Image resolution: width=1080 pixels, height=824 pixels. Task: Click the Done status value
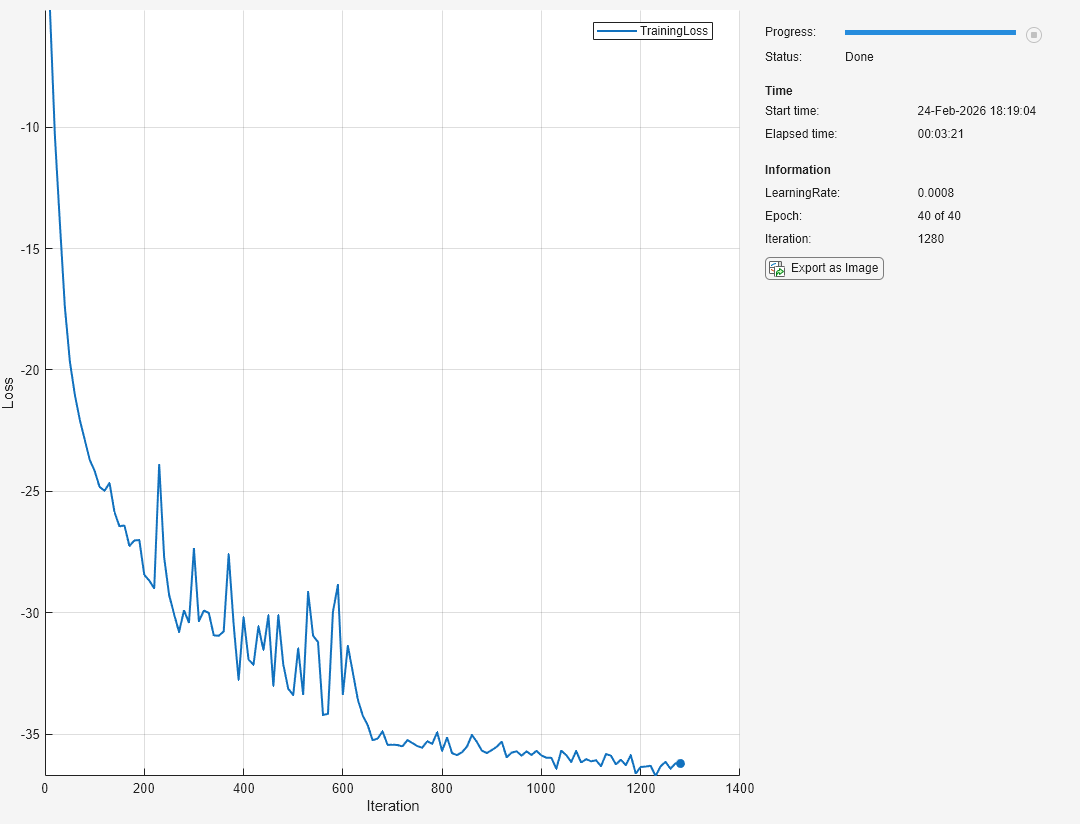[x=859, y=57]
